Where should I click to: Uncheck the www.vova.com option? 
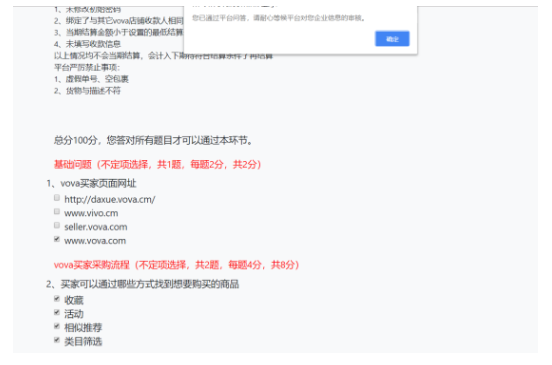point(57,239)
